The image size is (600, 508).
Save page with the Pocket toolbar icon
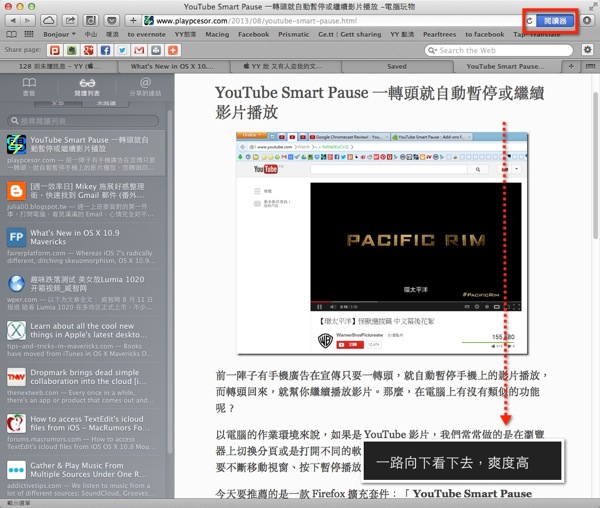(112, 20)
